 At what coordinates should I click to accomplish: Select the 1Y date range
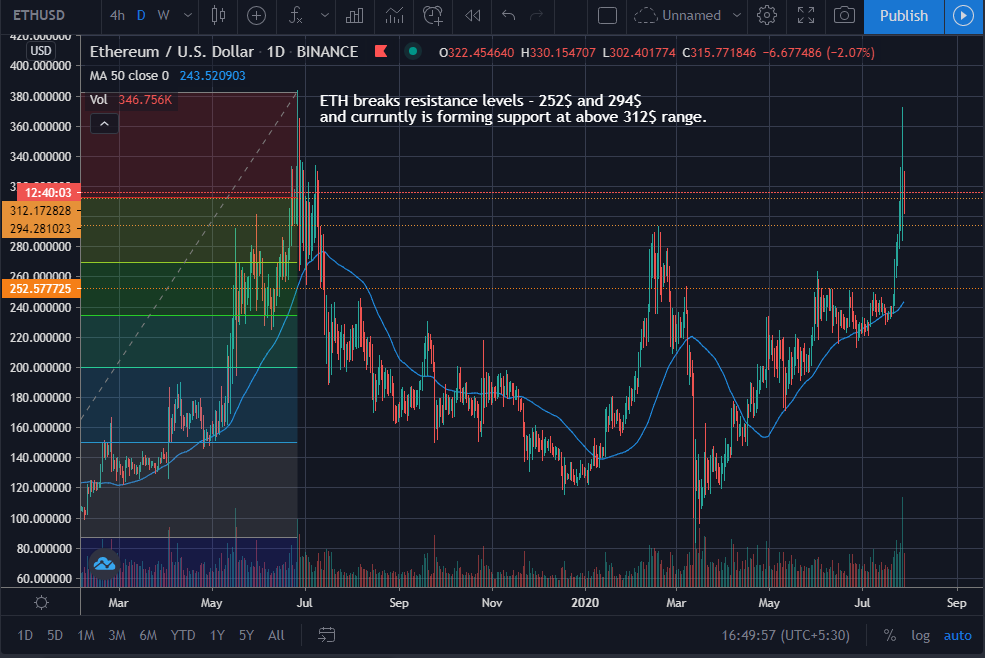coord(217,635)
